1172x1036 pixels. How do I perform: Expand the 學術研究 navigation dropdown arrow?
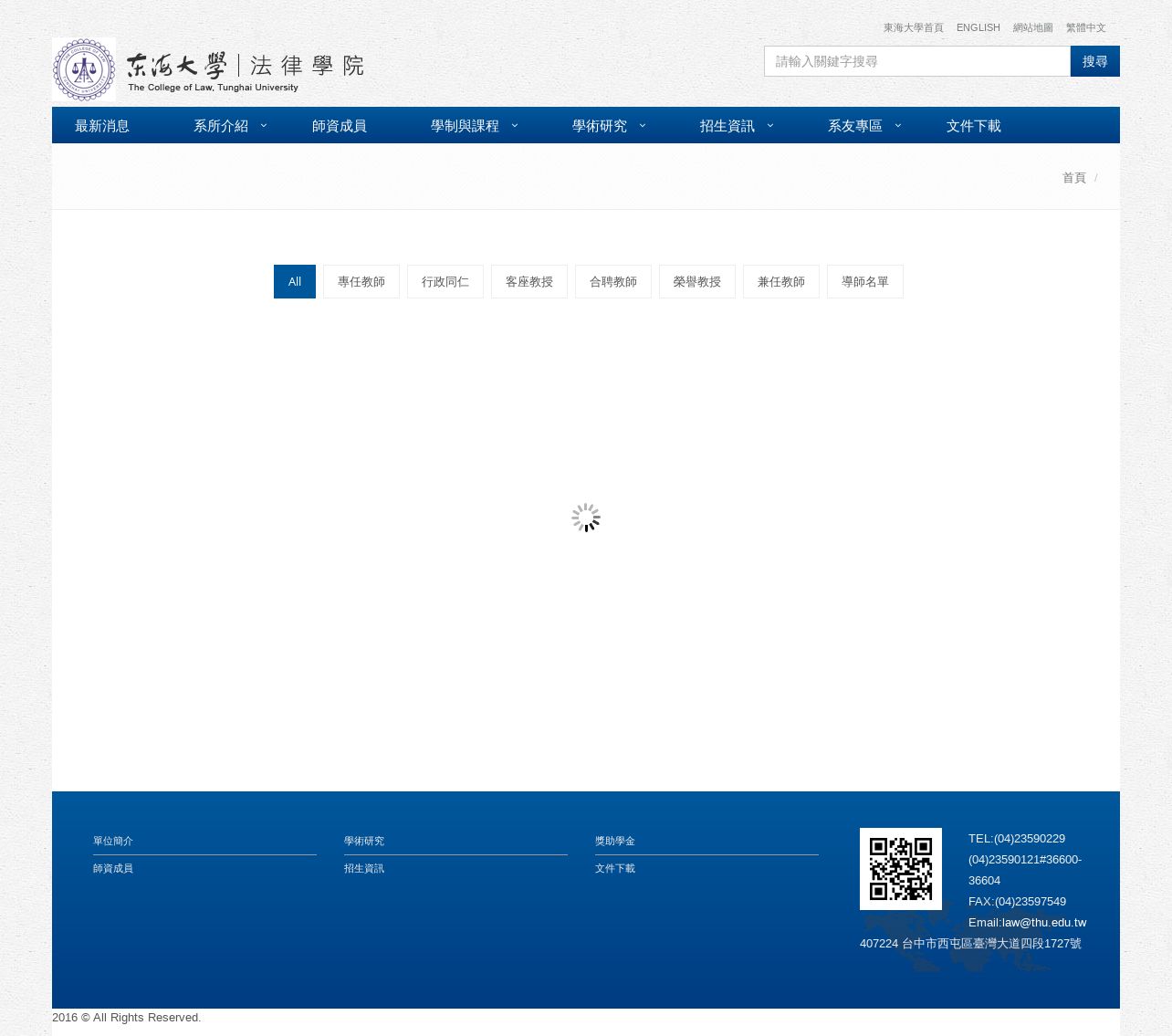point(643,126)
